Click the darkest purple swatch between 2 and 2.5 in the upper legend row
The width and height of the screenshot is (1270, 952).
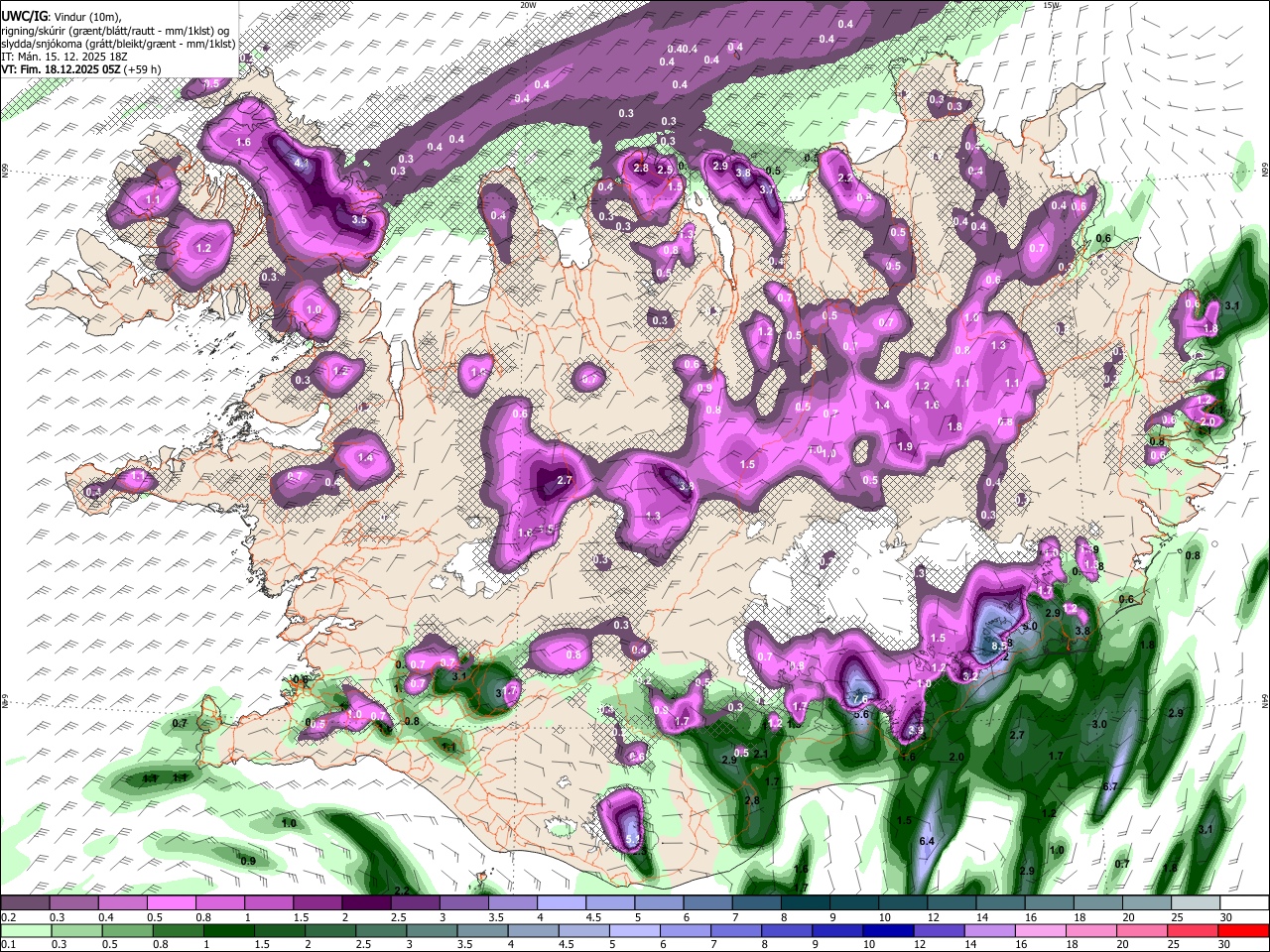pyautogui.click(x=366, y=902)
